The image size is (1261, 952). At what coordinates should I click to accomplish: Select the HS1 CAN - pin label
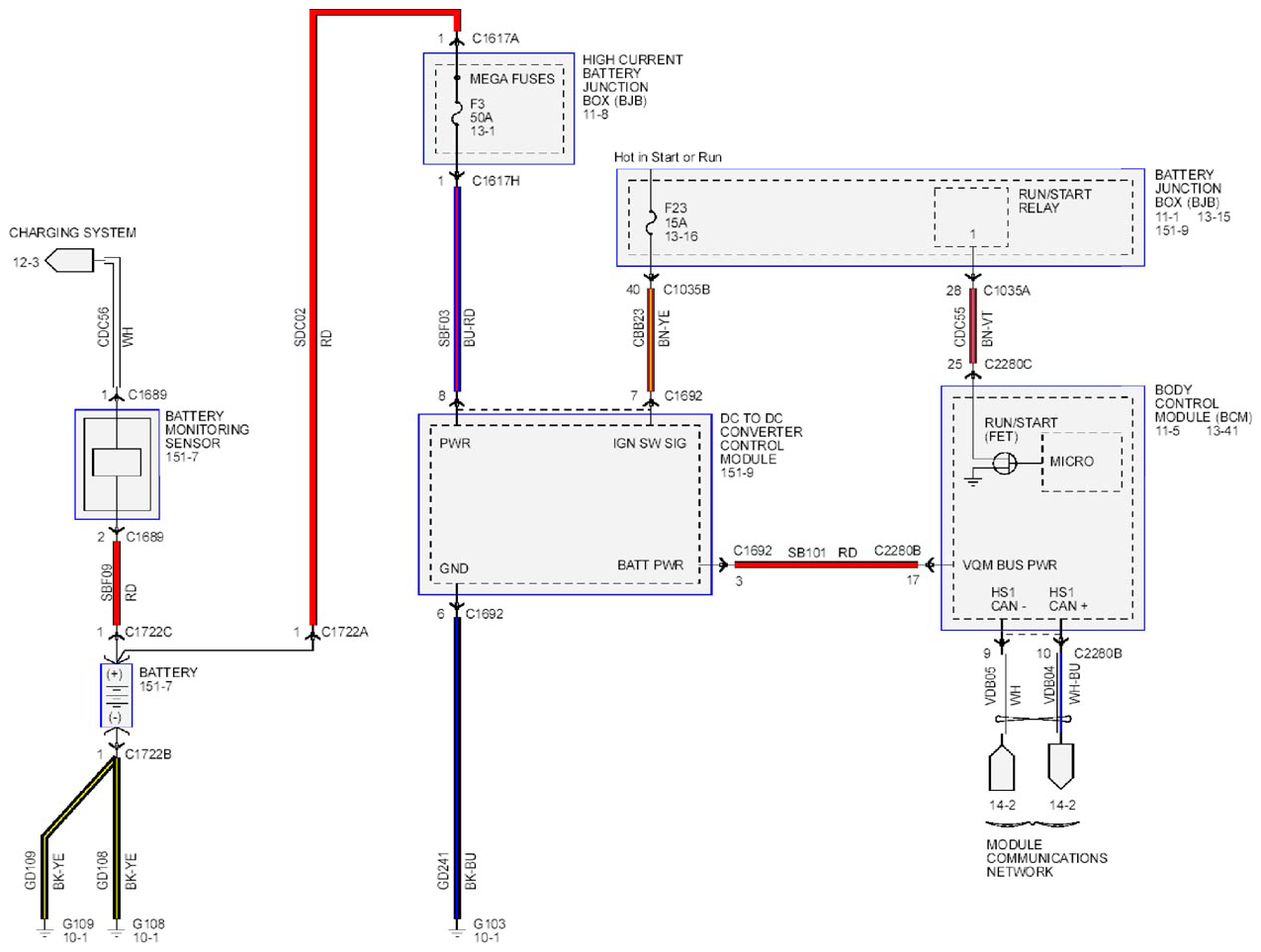1008,599
